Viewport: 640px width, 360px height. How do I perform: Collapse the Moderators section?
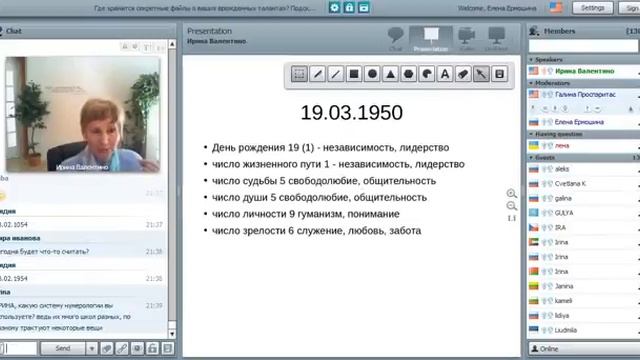click(531, 83)
